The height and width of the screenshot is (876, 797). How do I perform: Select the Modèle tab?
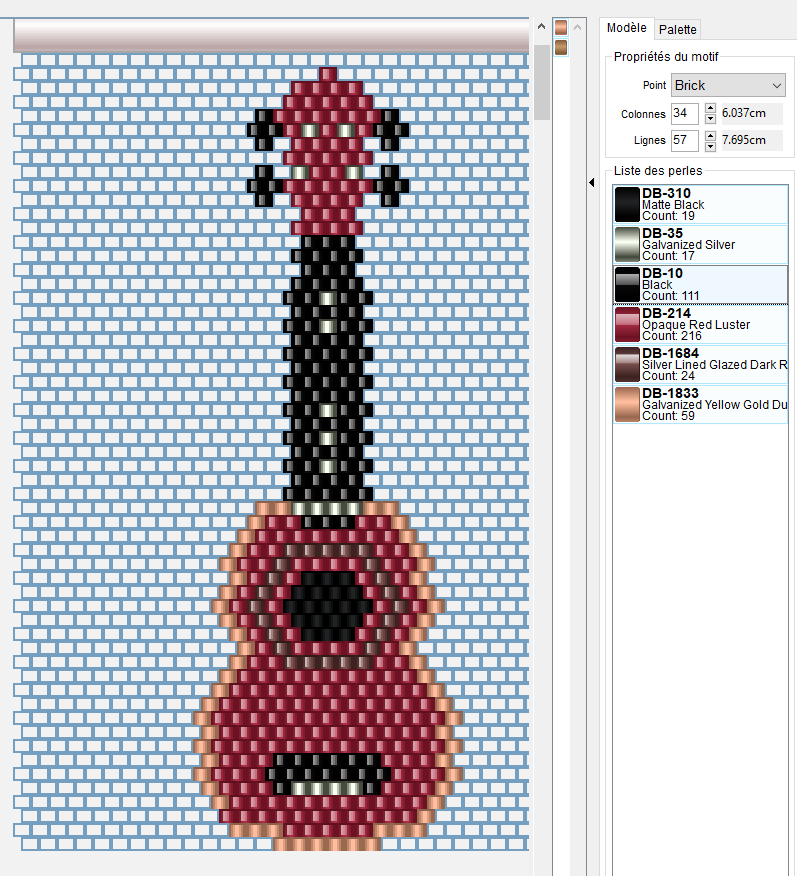626,28
